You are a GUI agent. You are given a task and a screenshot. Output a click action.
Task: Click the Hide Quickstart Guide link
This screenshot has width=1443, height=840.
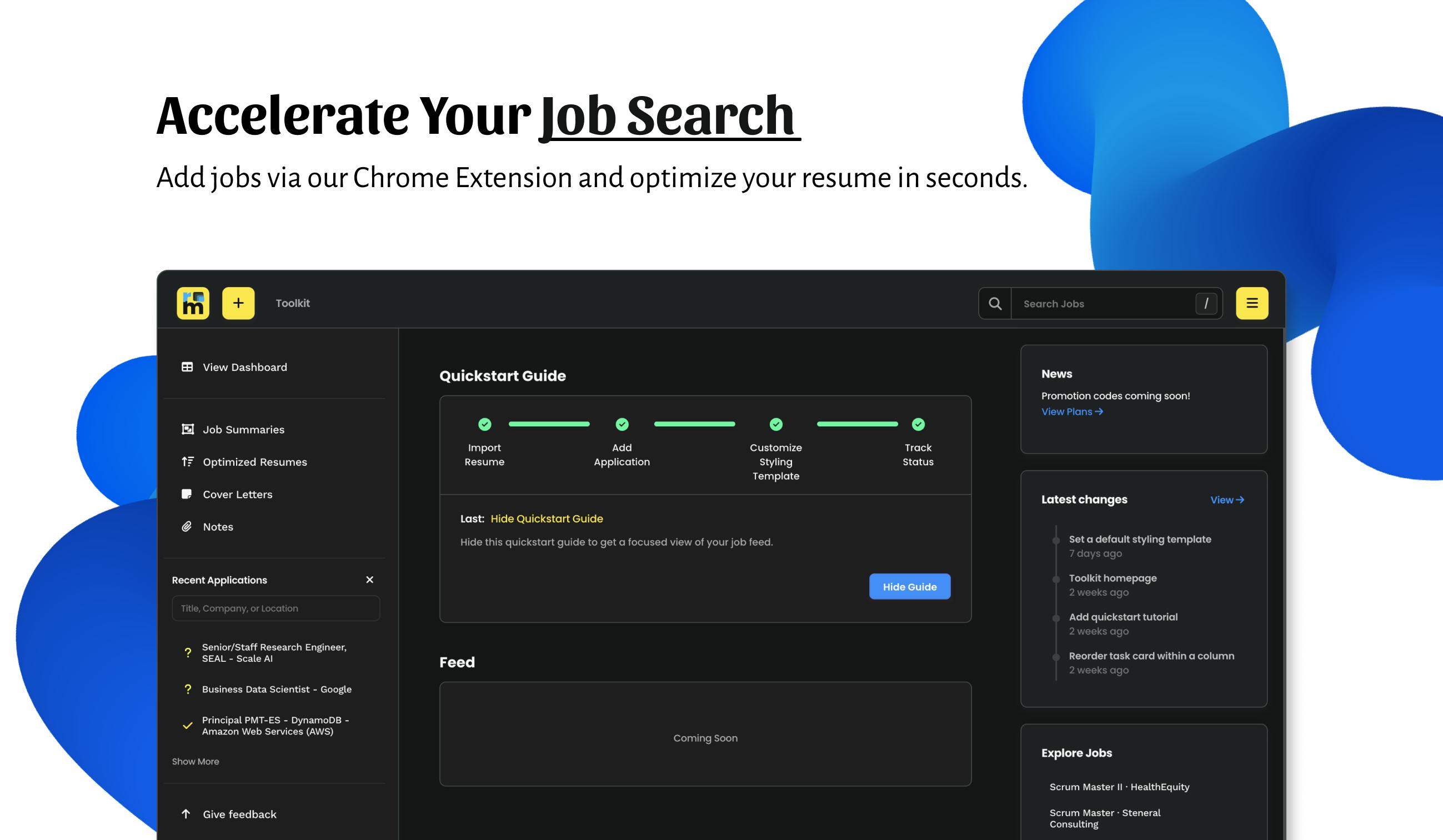pos(547,519)
